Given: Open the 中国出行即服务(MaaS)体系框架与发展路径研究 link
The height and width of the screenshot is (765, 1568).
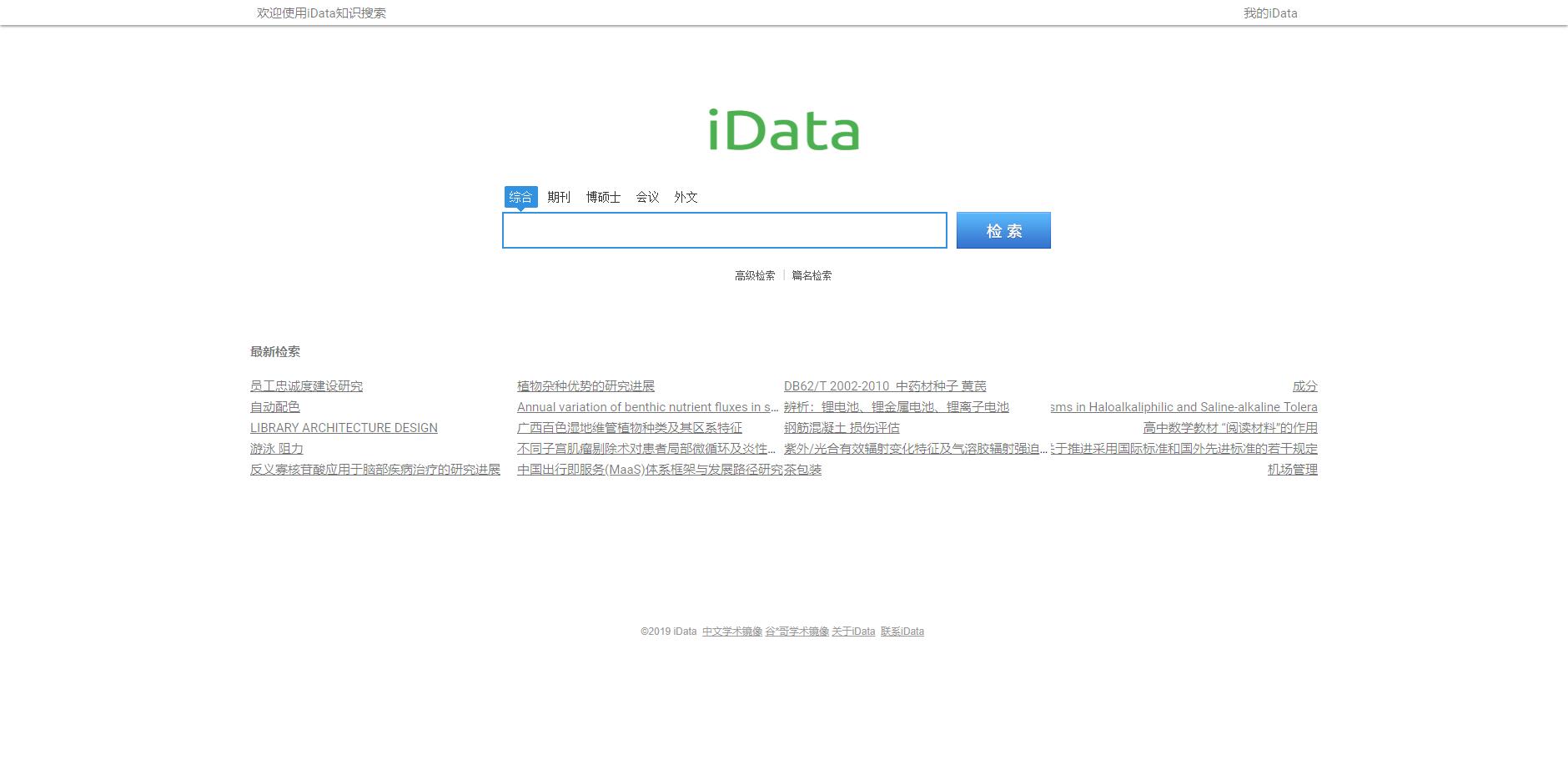Looking at the screenshot, I should [x=648, y=470].
